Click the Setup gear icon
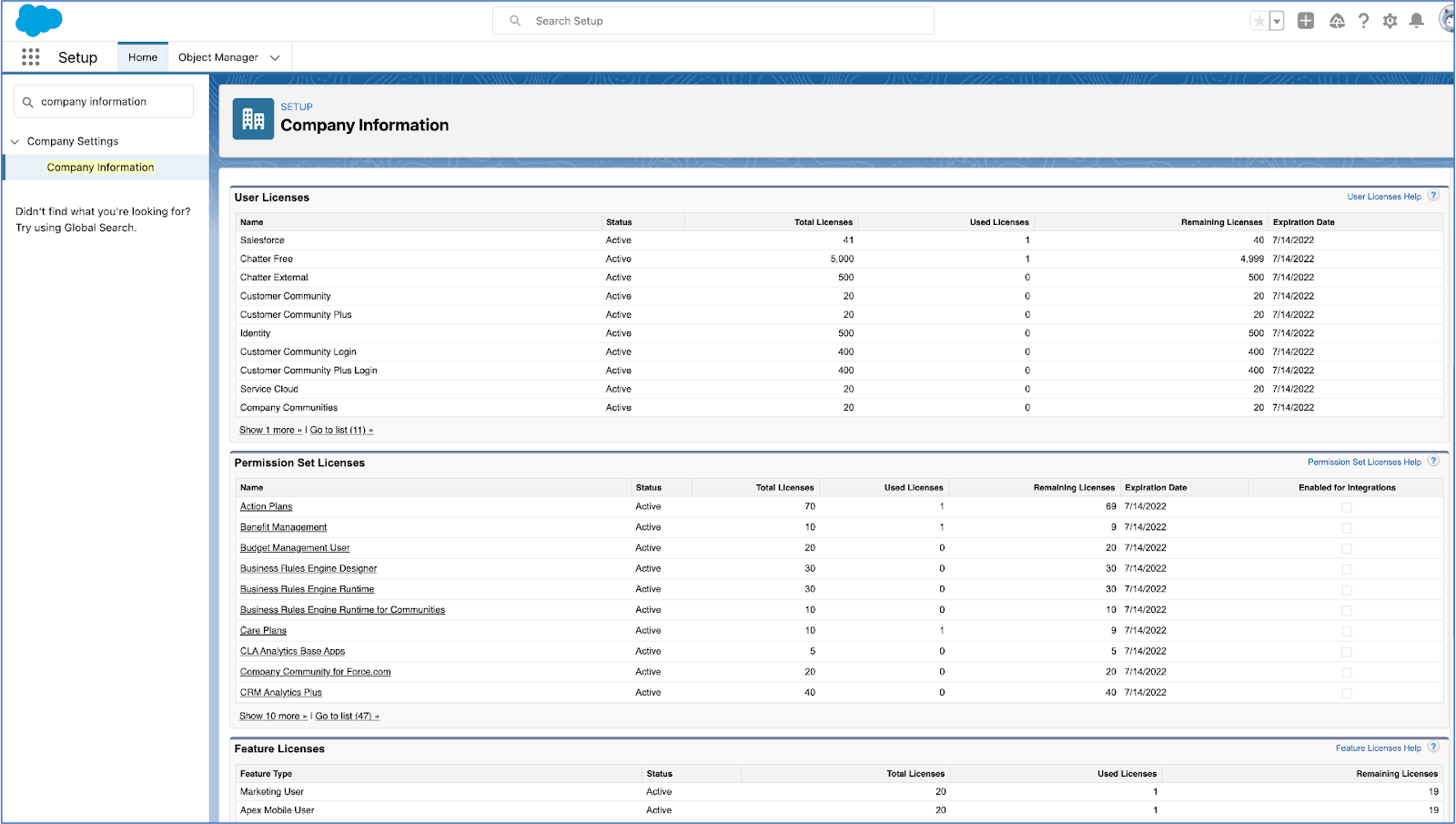The height and width of the screenshot is (824, 1456). (x=1390, y=20)
